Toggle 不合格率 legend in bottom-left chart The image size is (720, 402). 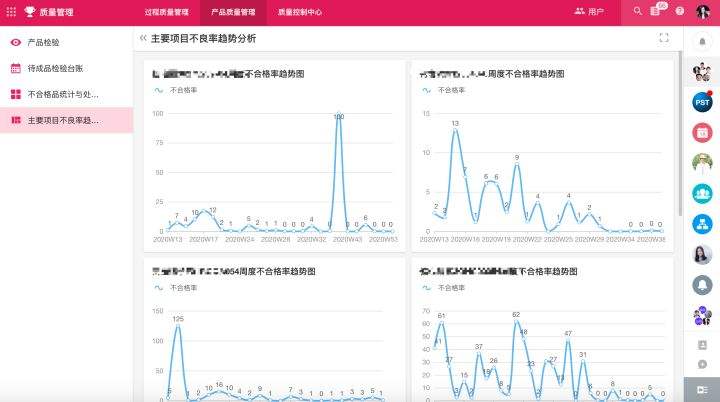pyautogui.click(x=176, y=288)
